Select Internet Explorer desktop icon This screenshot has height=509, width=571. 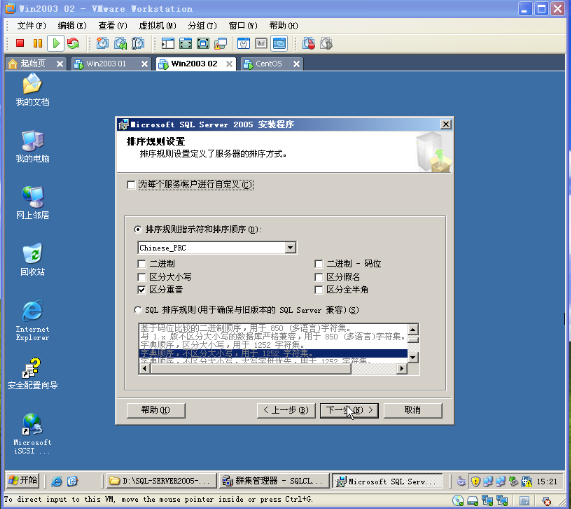(x=32, y=320)
